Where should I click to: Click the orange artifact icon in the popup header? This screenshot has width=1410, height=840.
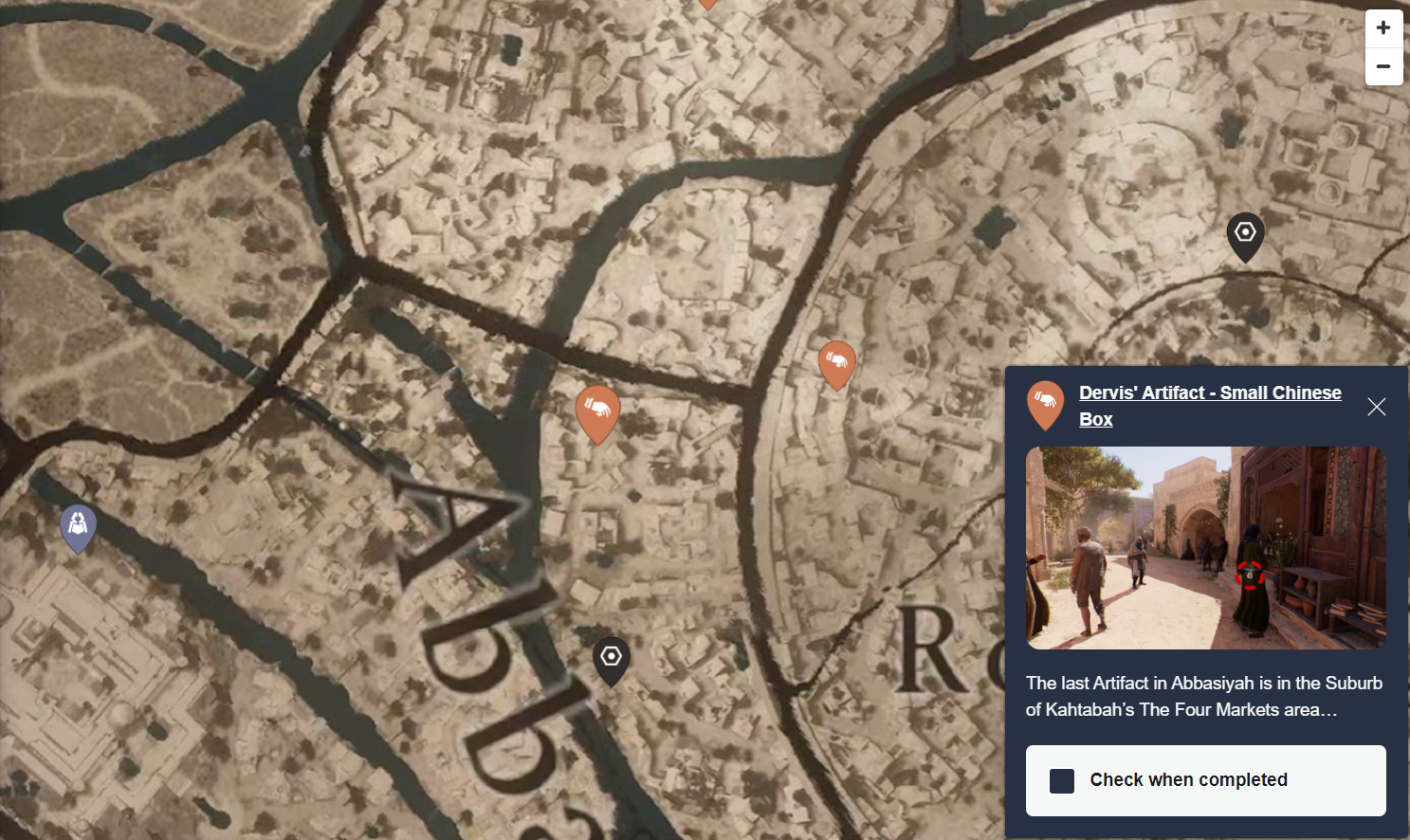click(x=1045, y=405)
